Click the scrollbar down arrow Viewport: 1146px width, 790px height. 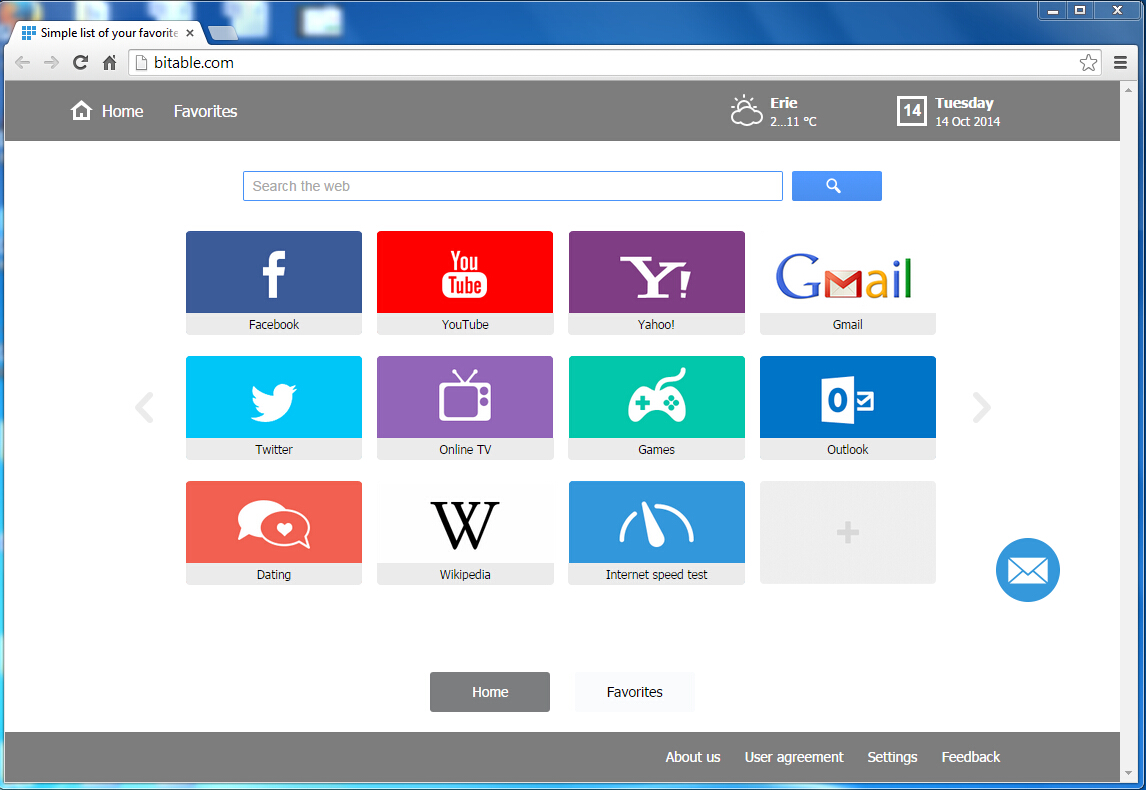pos(1128,773)
